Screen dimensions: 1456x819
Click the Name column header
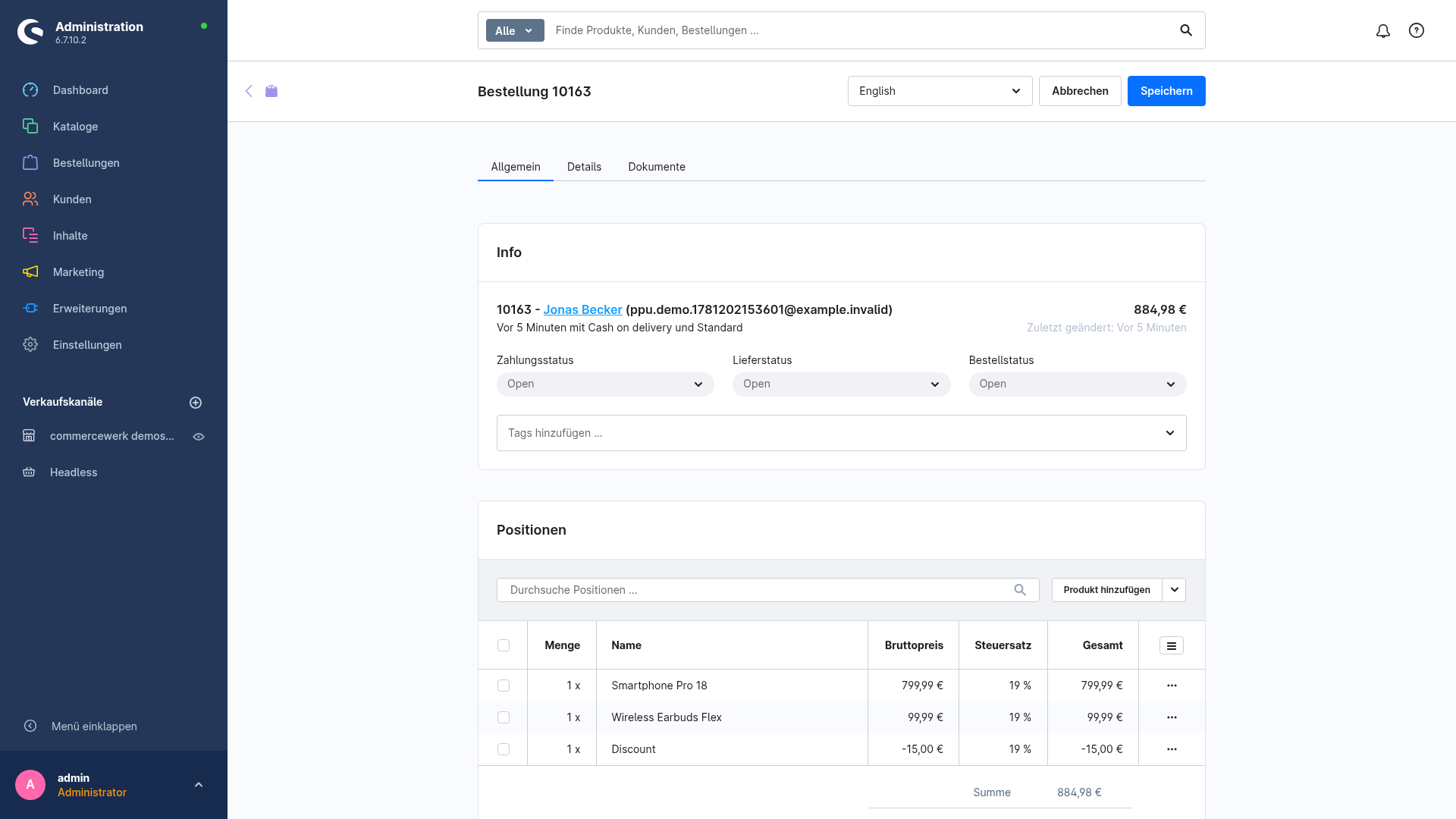pyautogui.click(x=732, y=645)
